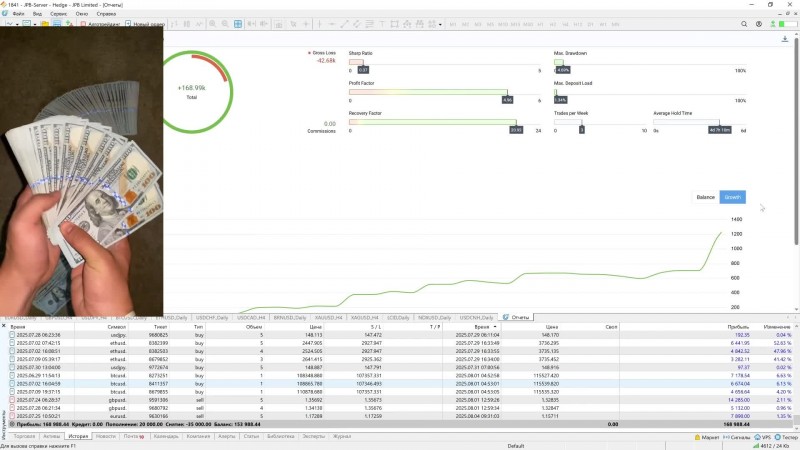Open the account profile icon

tap(759, 24)
